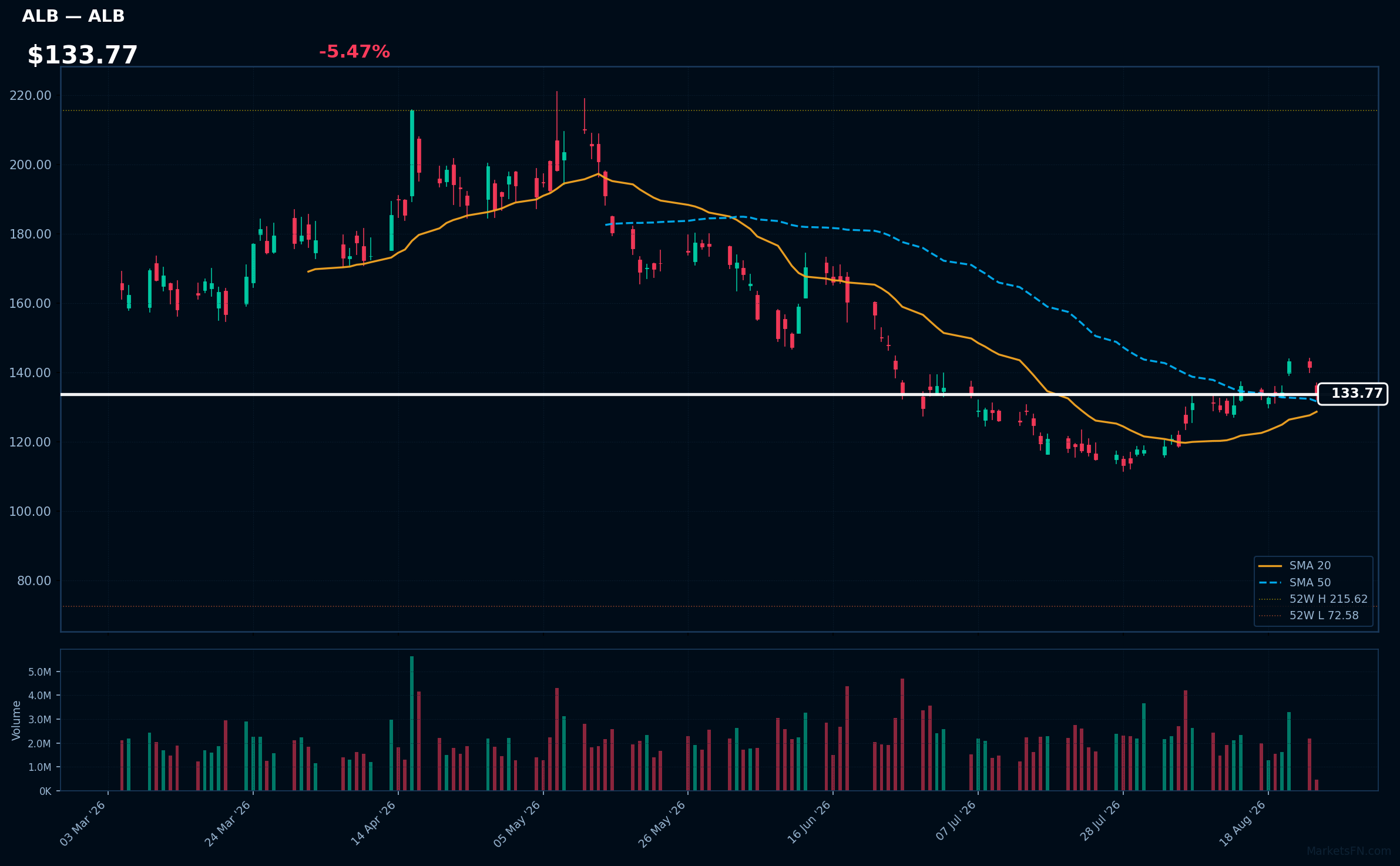The width and height of the screenshot is (1400, 866).
Task: Click the 14 Apr '26 date label
Action: tap(373, 823)
